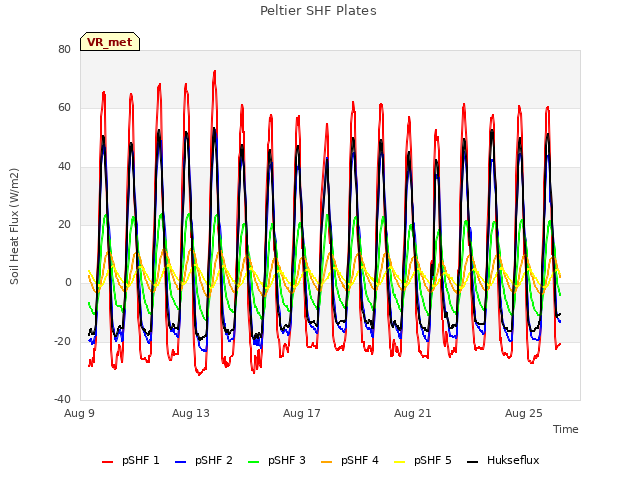This screenshot has height=480, width=640.
Task: Click the pSHF 1 legend label
Action: coord(140,460)
